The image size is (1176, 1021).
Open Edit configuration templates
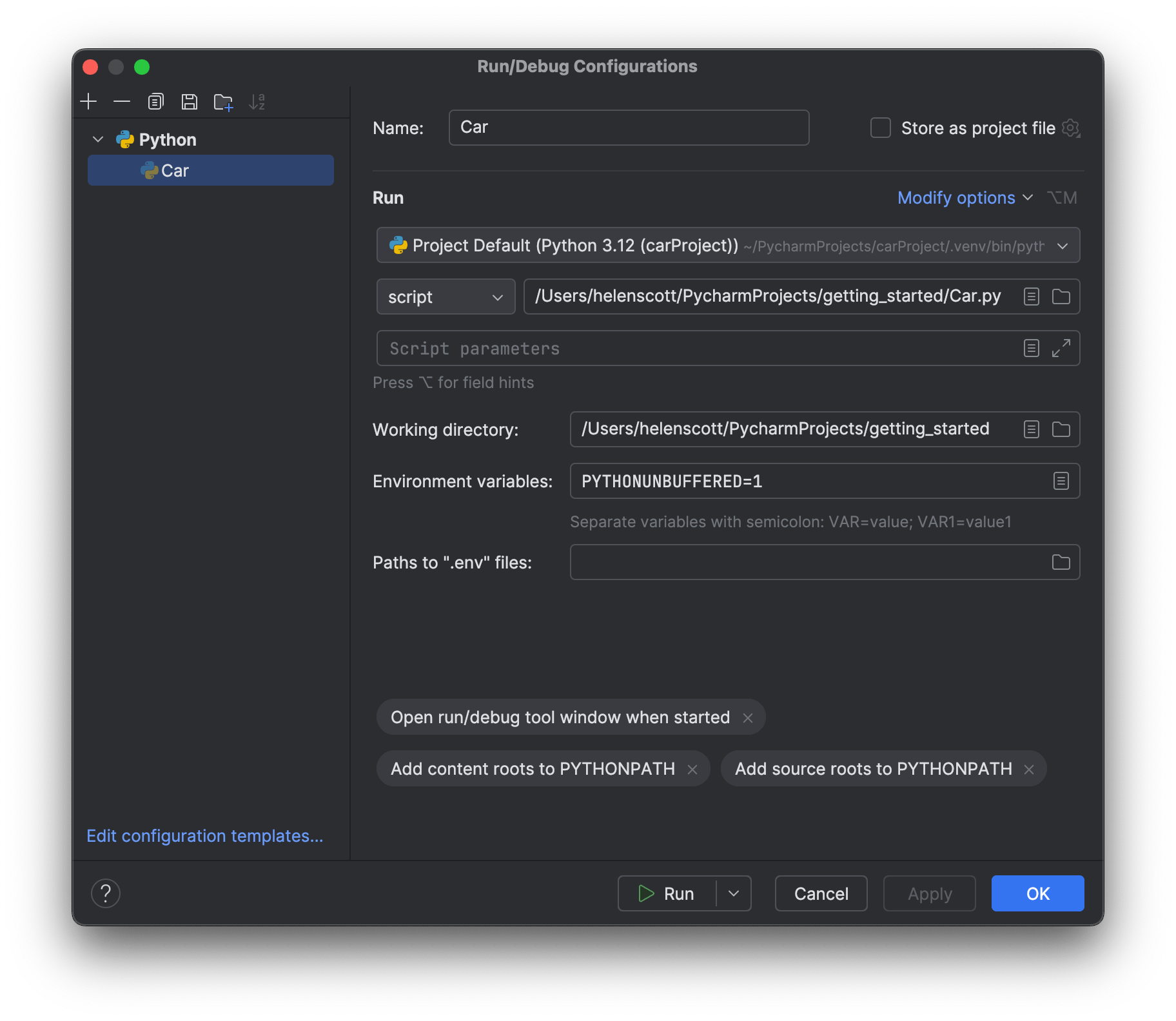coord(204,835)
